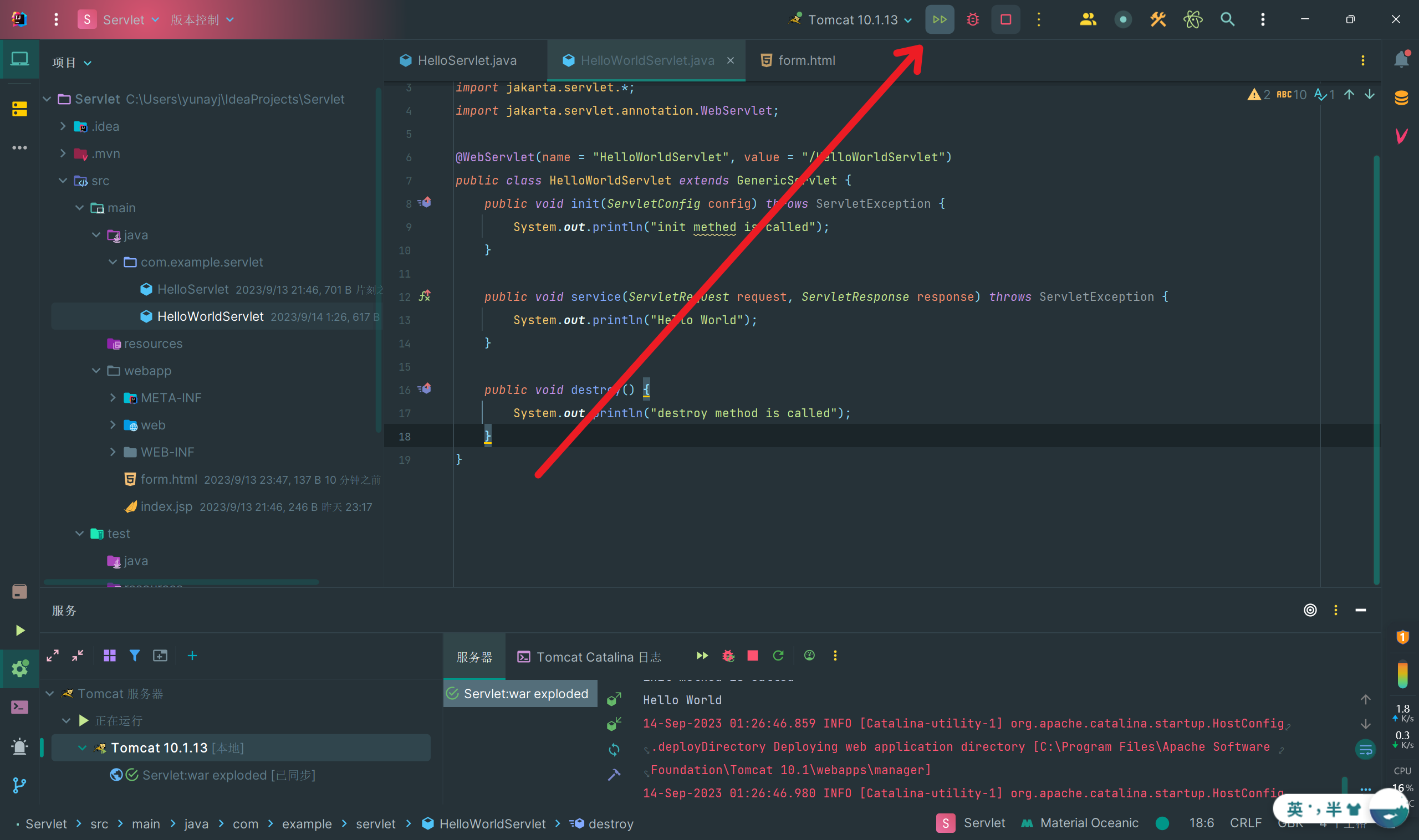This screenshot has width=1419, height=840.
Task: Toggle the Services tool window sidebar button
Action: pos(19,668)
